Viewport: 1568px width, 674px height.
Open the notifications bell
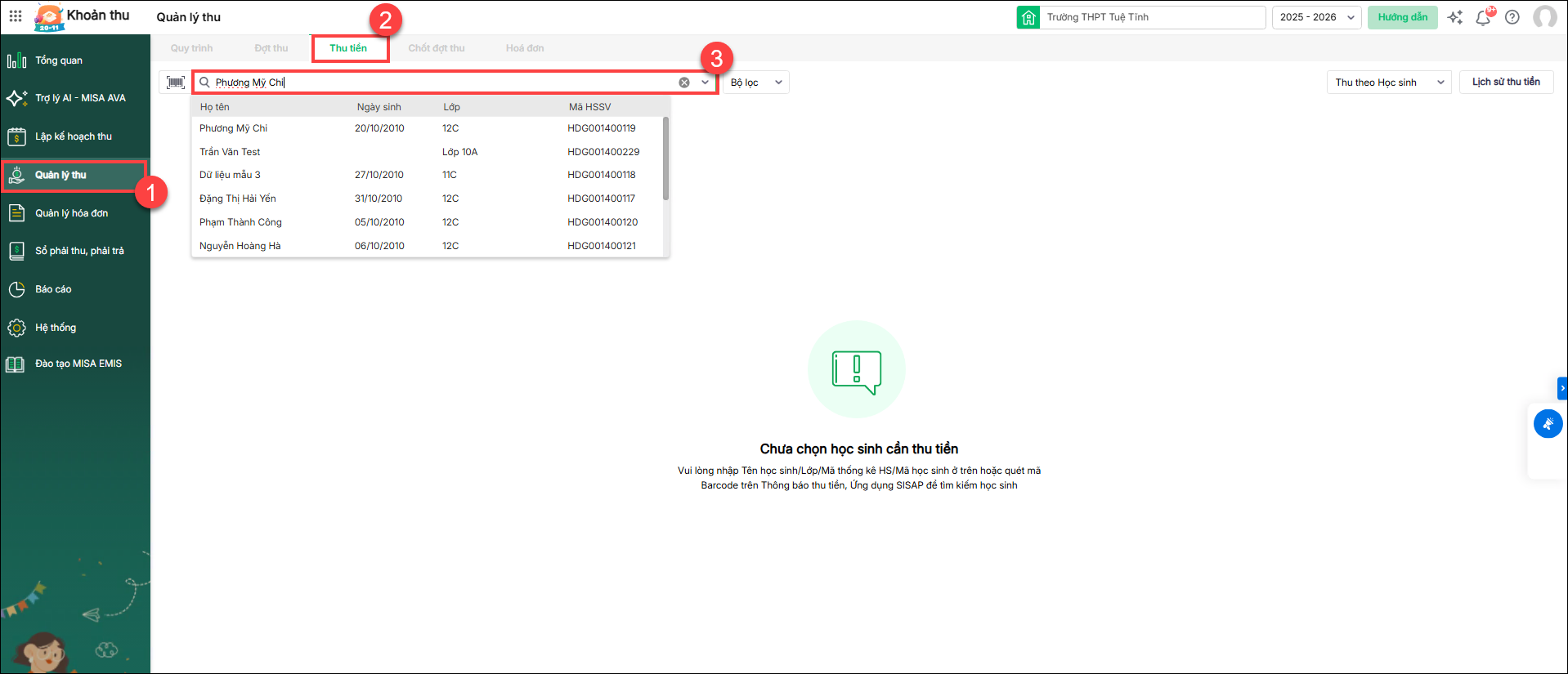click(1483, 17)
